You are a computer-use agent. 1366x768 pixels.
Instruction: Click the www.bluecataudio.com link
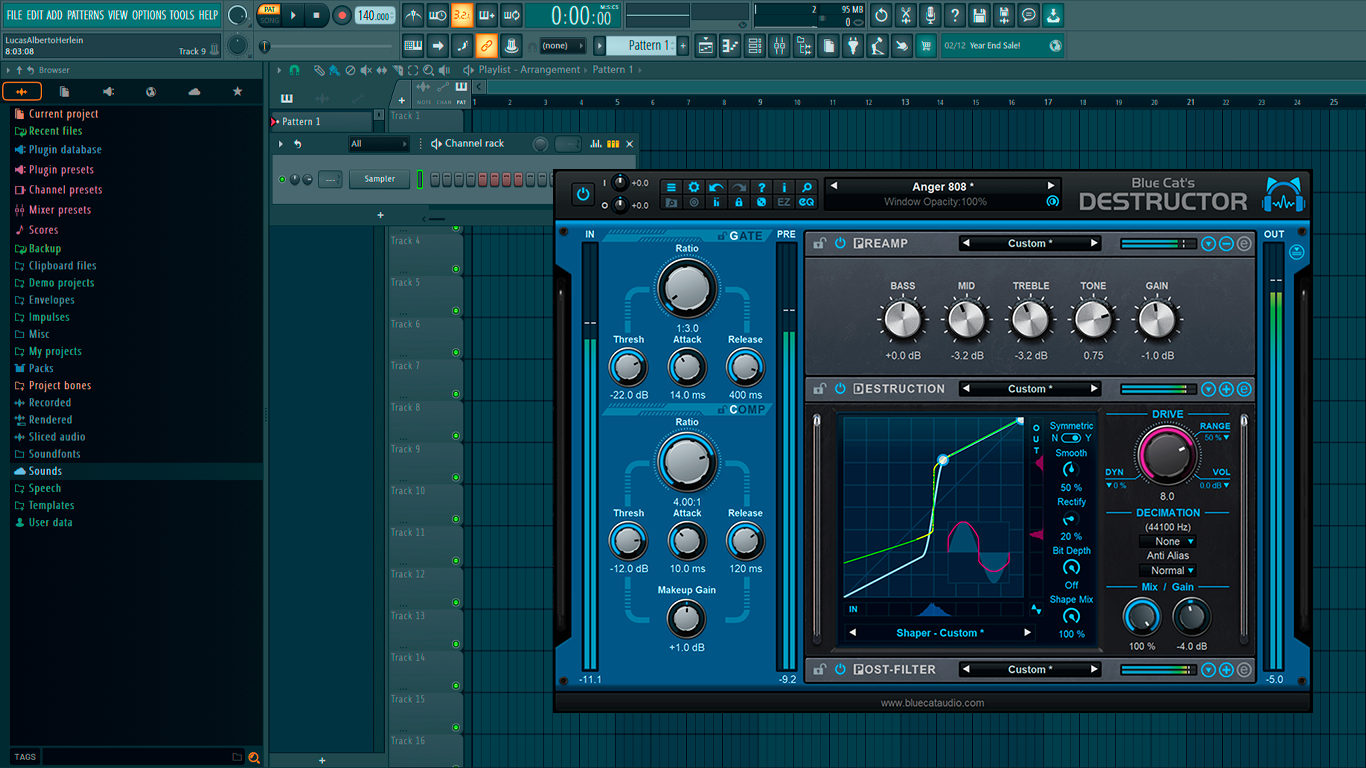932,703
